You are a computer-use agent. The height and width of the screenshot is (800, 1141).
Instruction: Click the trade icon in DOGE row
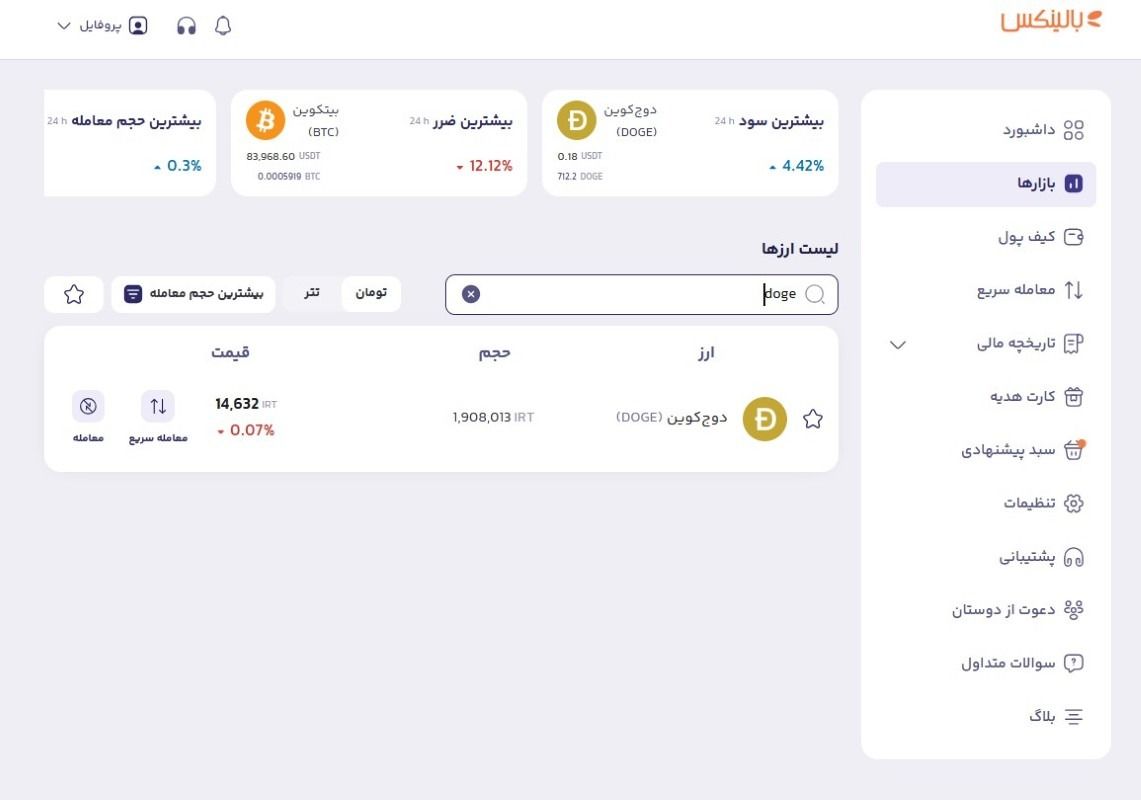[88, 406]
